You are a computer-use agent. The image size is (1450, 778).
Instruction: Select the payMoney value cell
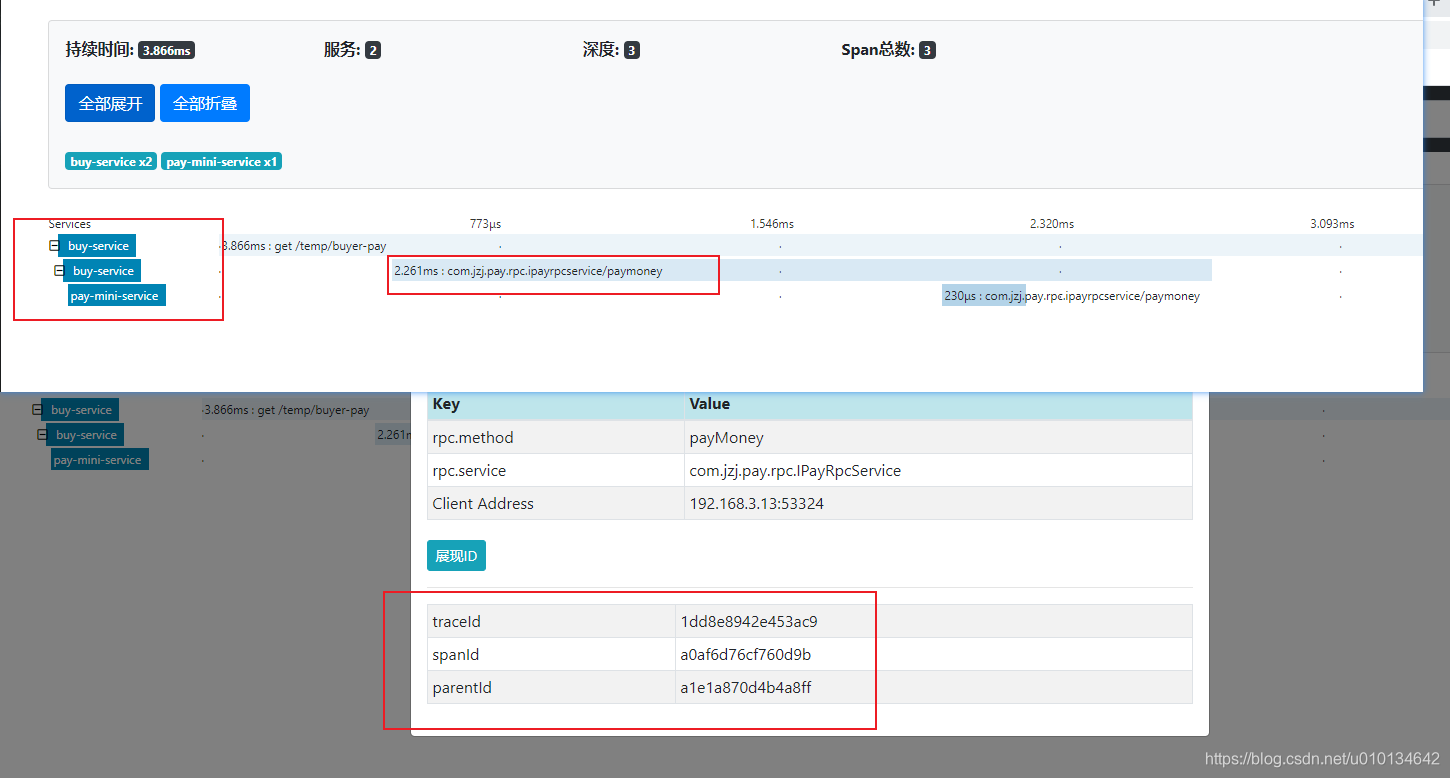tap(939, 437)
